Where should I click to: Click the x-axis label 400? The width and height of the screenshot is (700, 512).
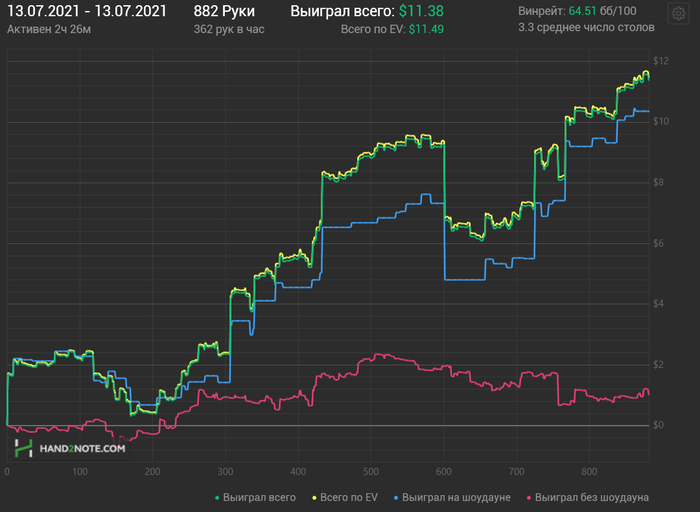pos(298,472)
